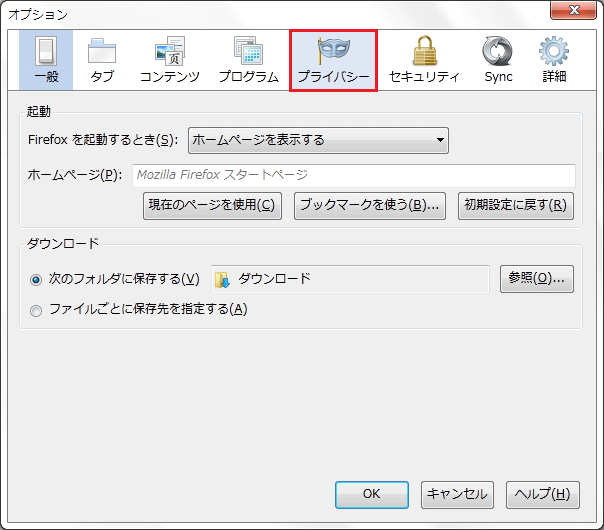Click 現在のページを使用(C) button
Image resolution: width=604 pixels, height=530 pixels.
pos(212,206)
